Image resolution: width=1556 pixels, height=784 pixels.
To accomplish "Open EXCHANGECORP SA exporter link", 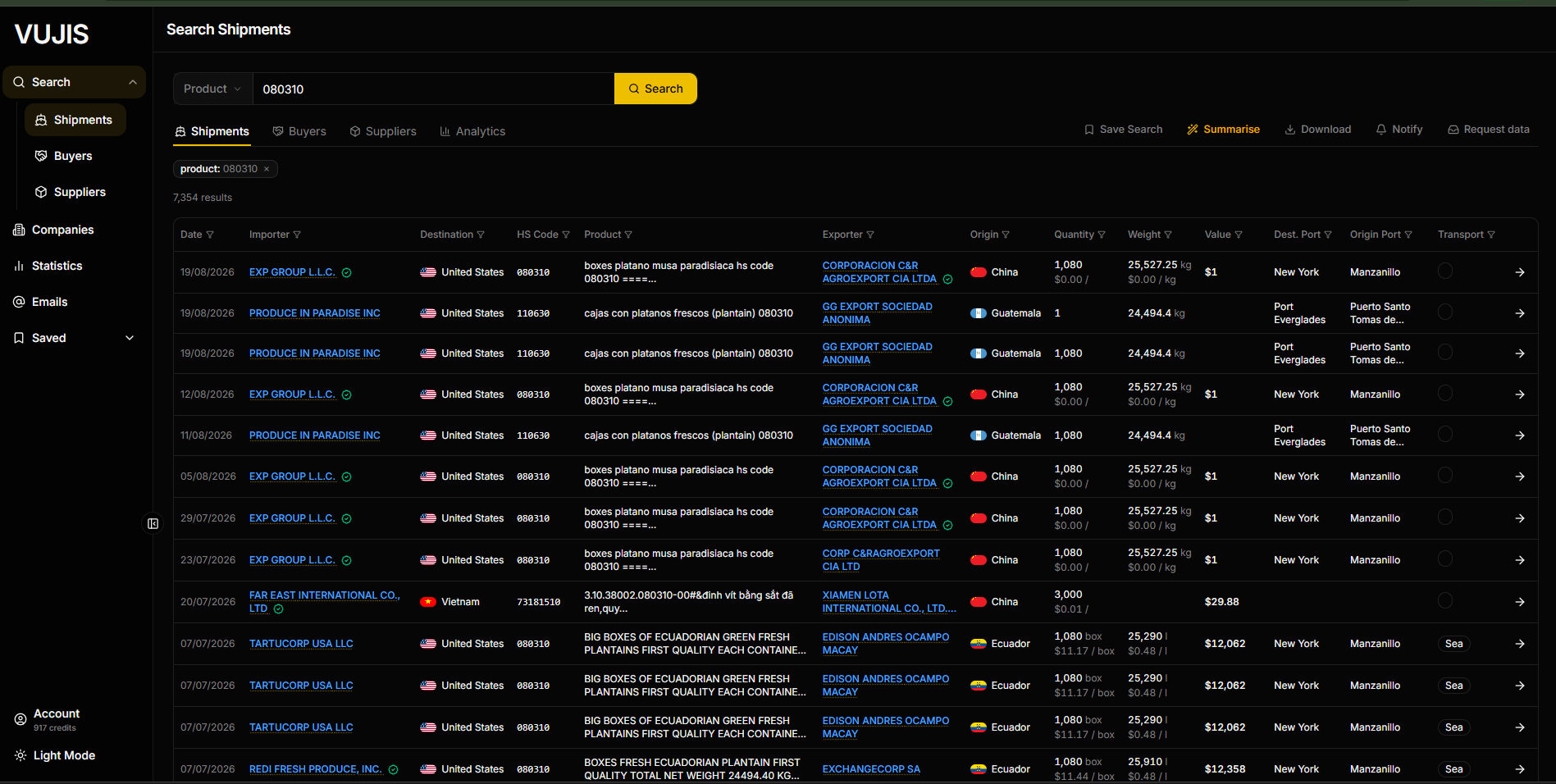I will pos(871,769).
